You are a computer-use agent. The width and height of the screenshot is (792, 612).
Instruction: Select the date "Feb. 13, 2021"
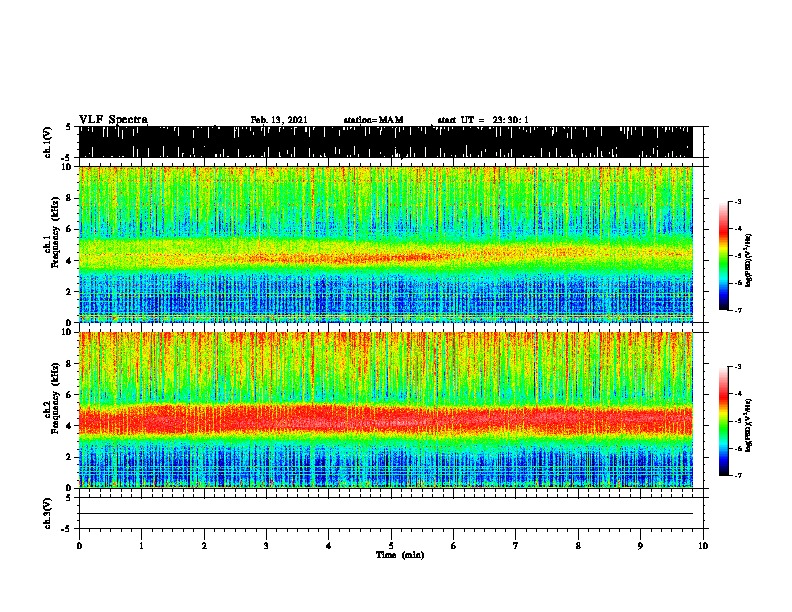pos(279,120)
